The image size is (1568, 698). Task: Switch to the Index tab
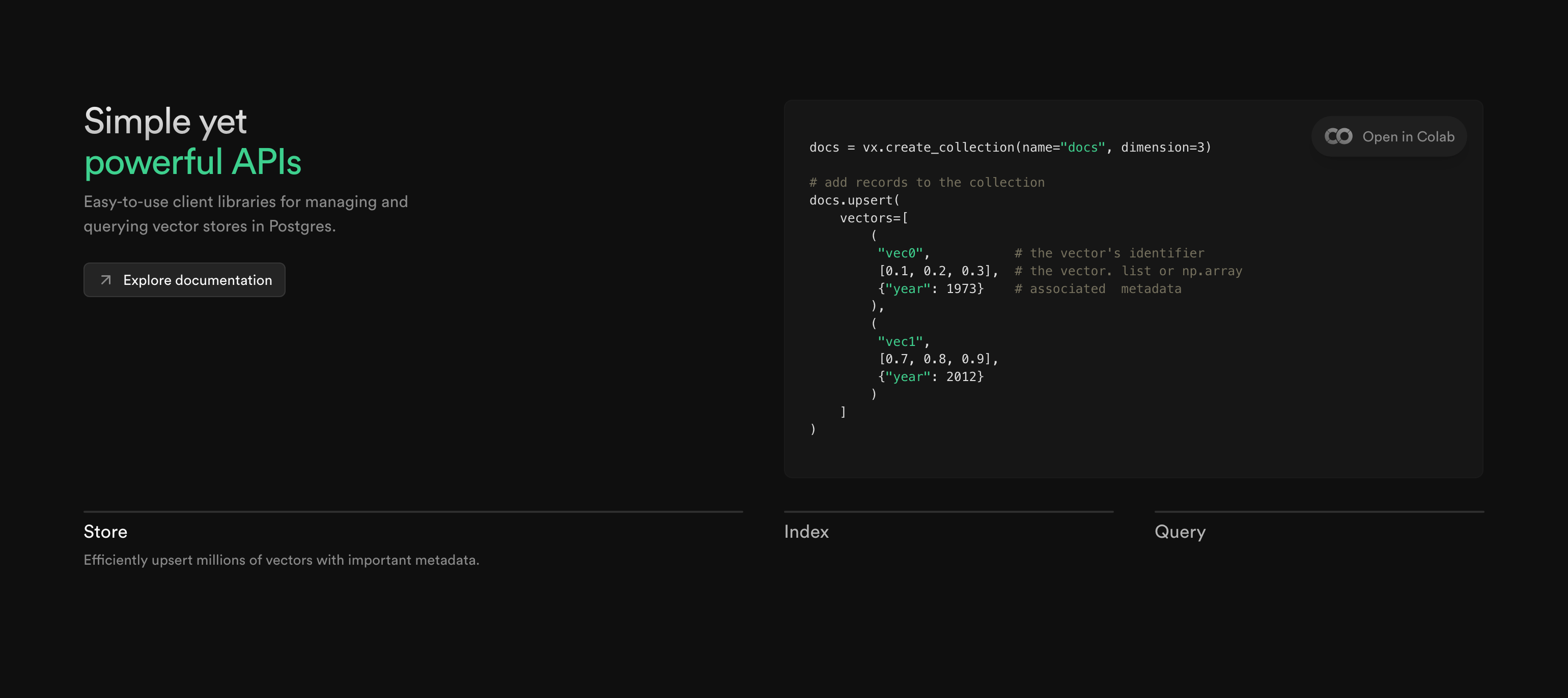click(806, 531)
